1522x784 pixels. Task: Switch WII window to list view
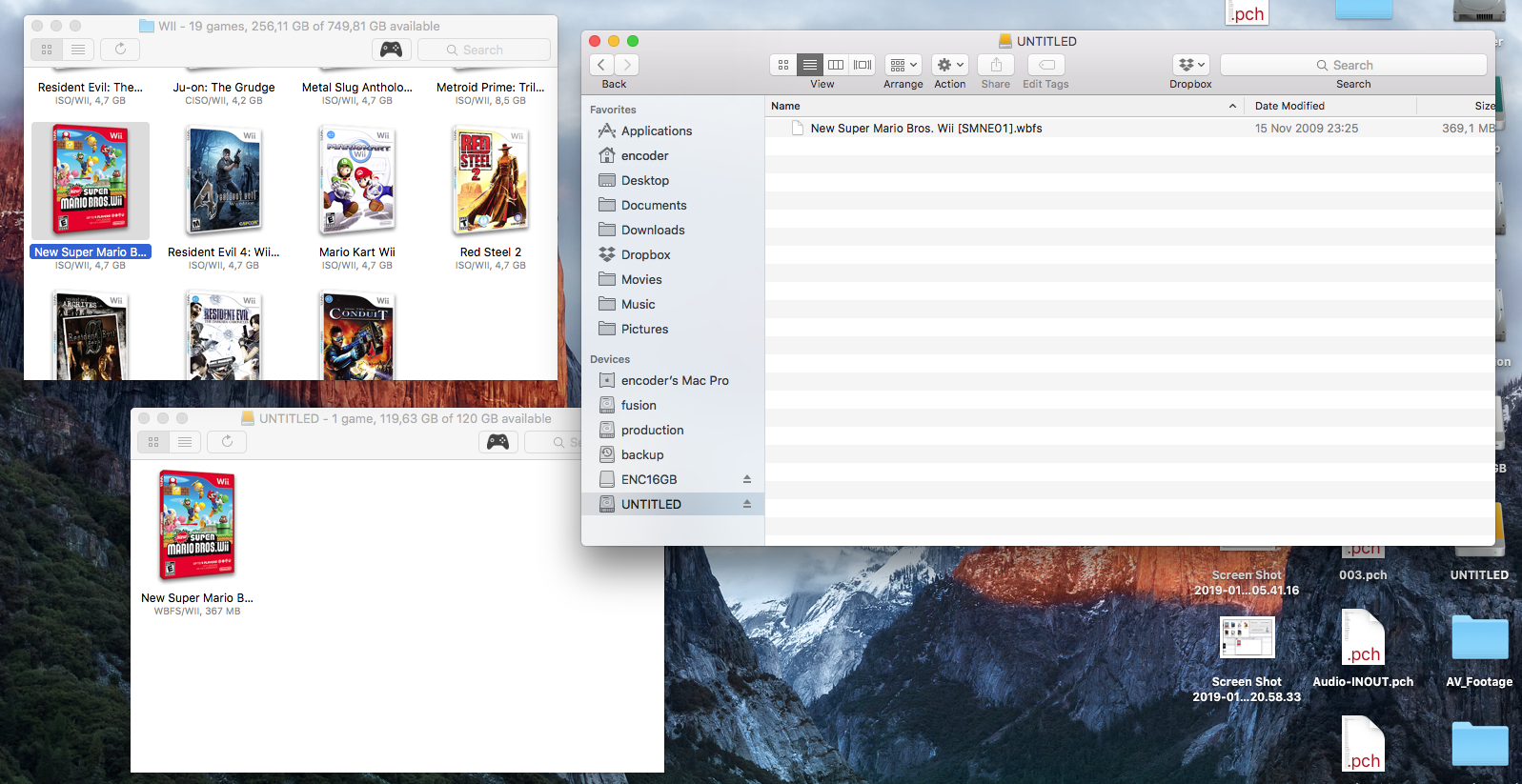tap(78, 50)
